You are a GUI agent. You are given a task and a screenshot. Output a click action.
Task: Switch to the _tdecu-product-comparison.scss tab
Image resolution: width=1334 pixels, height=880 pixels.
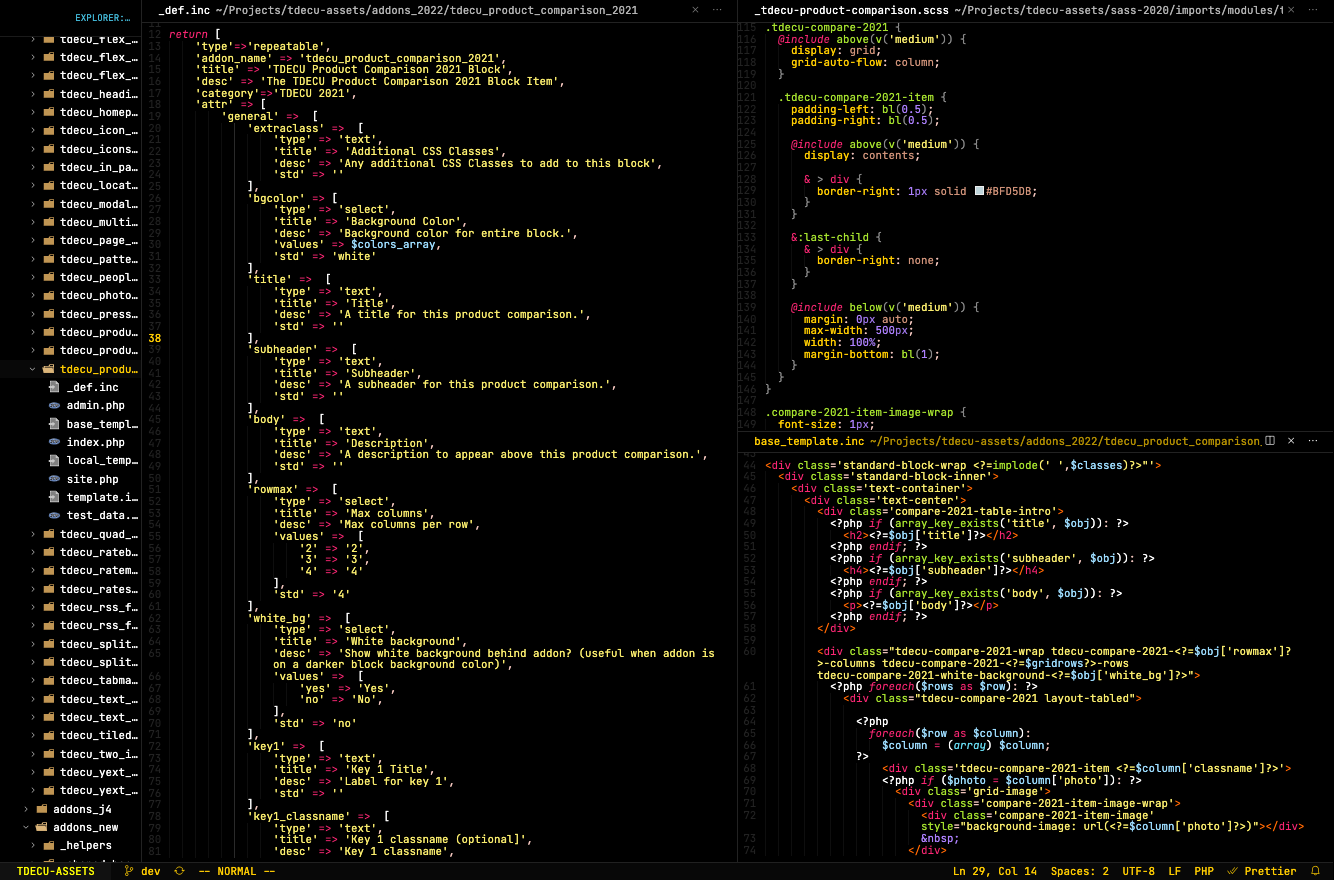point(1017,9)
